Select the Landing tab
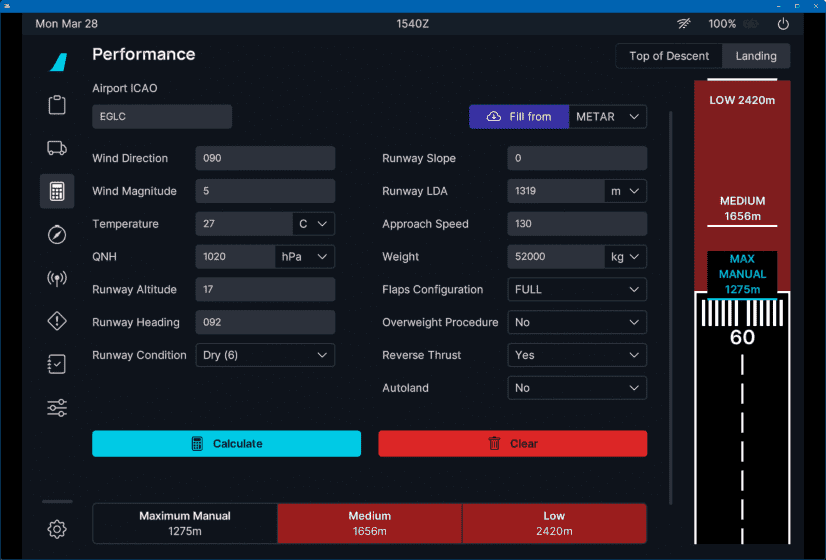Image resolution: width=826 pixels, height=560 pixels. 756,56
